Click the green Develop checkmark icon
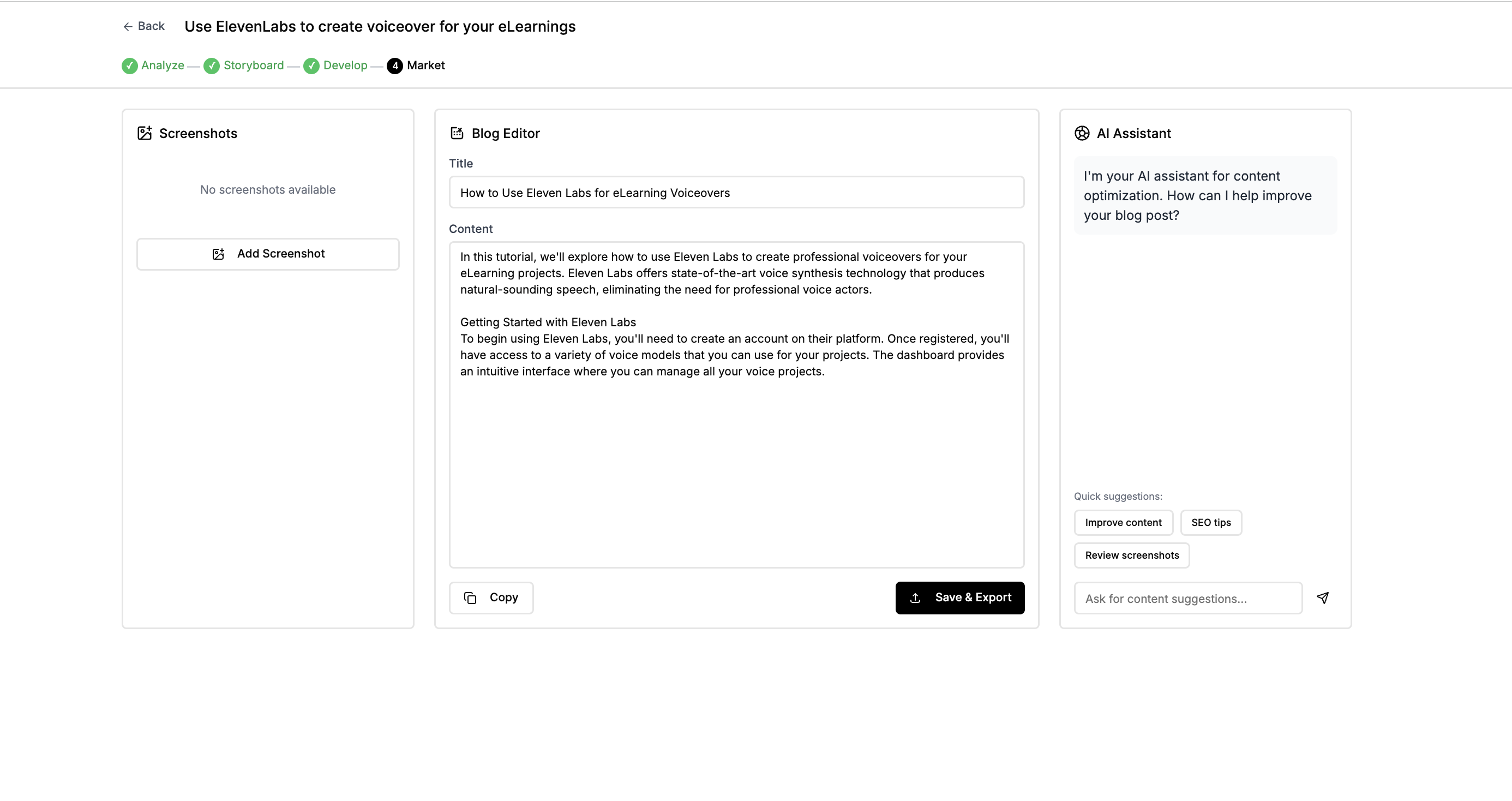This screenshot has width=1512, height=801. pyautogui.click(x=311, y=66)
